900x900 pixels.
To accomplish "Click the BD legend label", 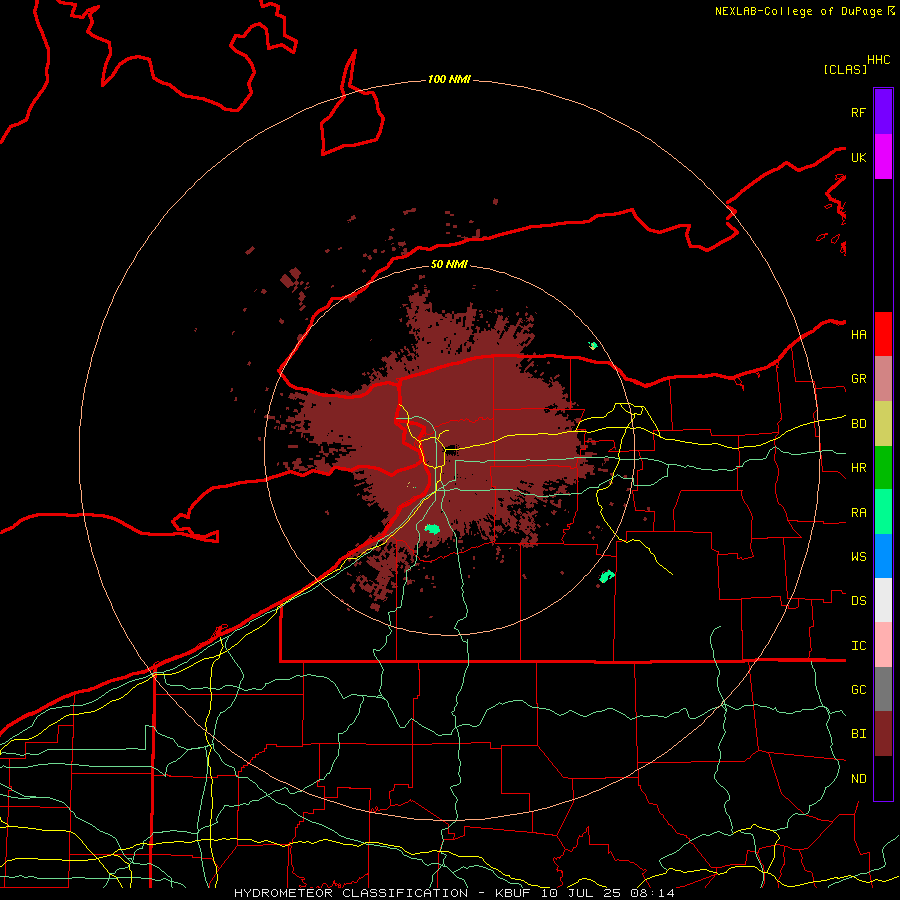I will pos(858,424).
